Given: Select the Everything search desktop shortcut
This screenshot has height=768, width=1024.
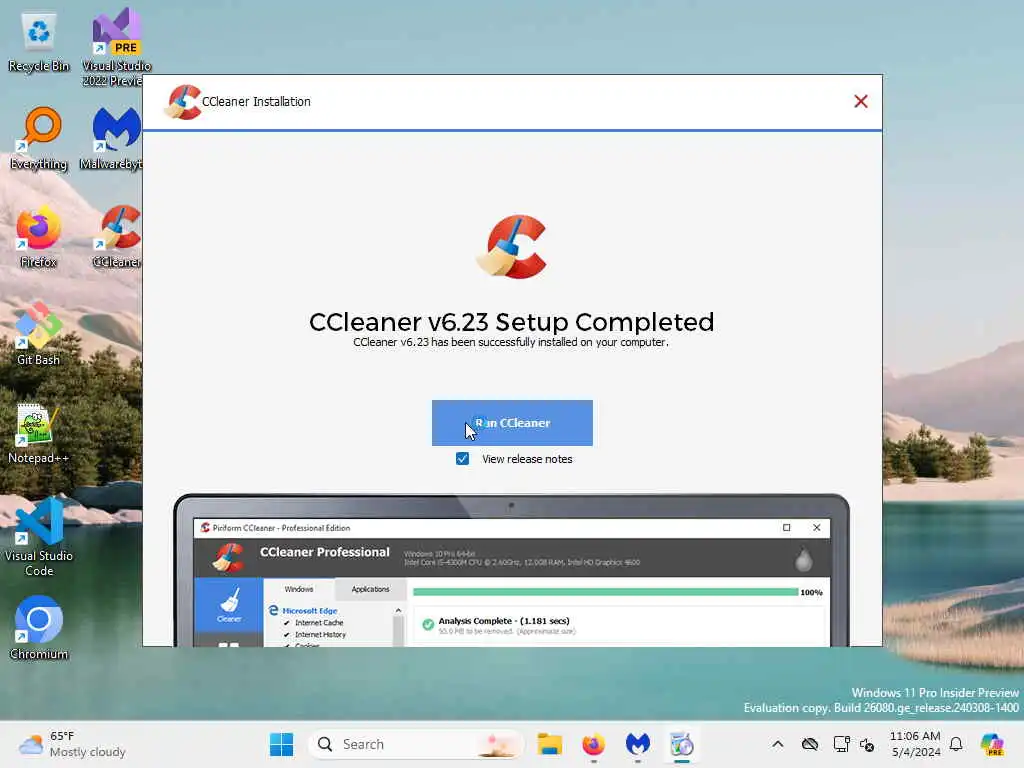Looking at the screenshot, I should pyautogui.click(x=39, y=138).
